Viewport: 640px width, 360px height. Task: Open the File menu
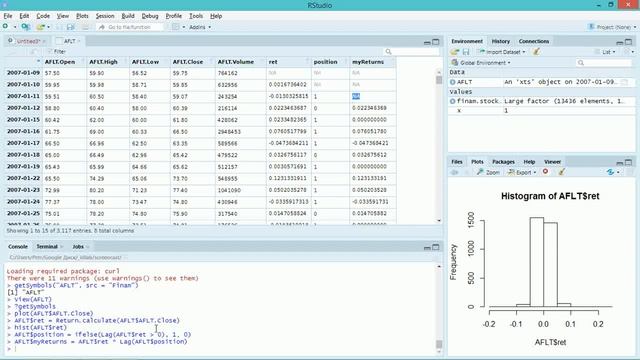coord(8,16)
